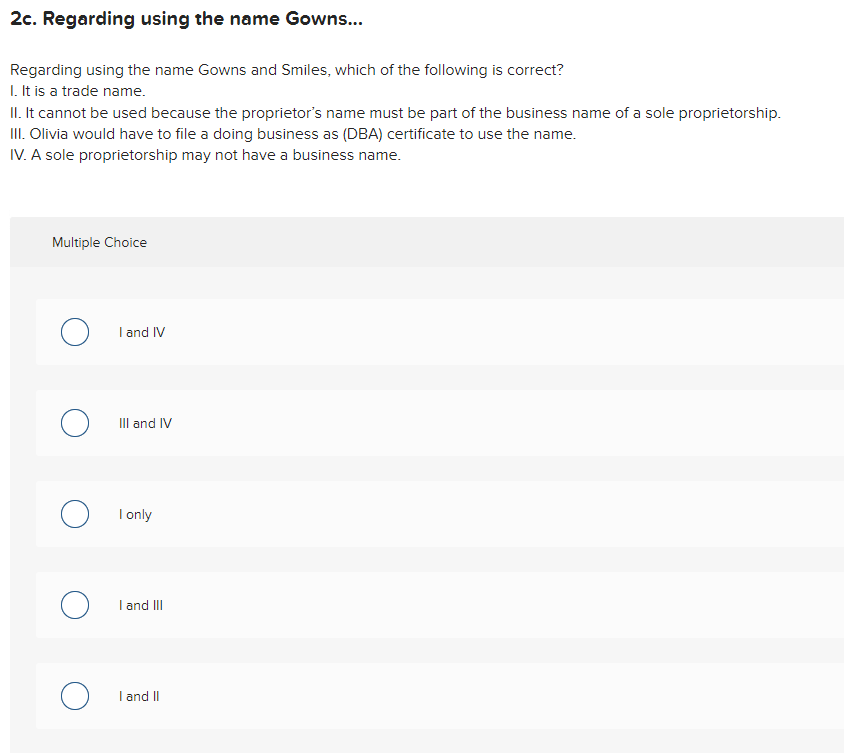Select the radio button for I and III

pos(74,604)
